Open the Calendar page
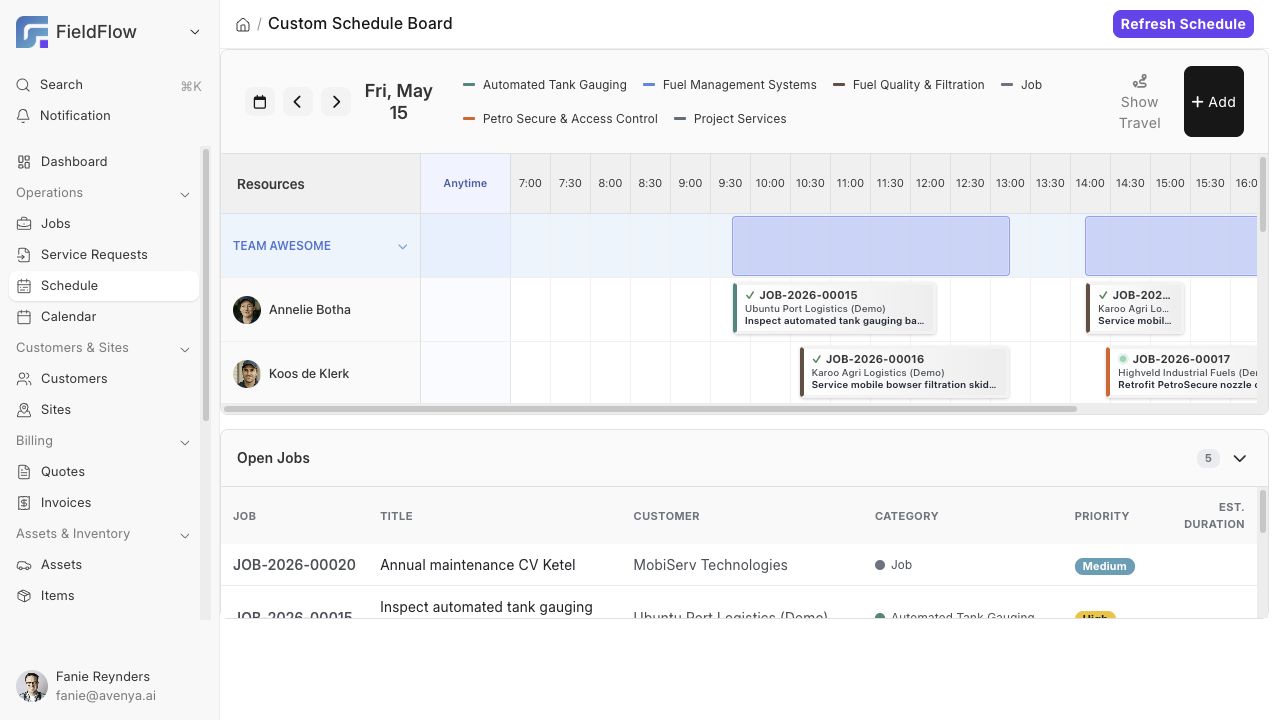The height and width of the screenshot is (720, 1280). click(x=104, y=317)
